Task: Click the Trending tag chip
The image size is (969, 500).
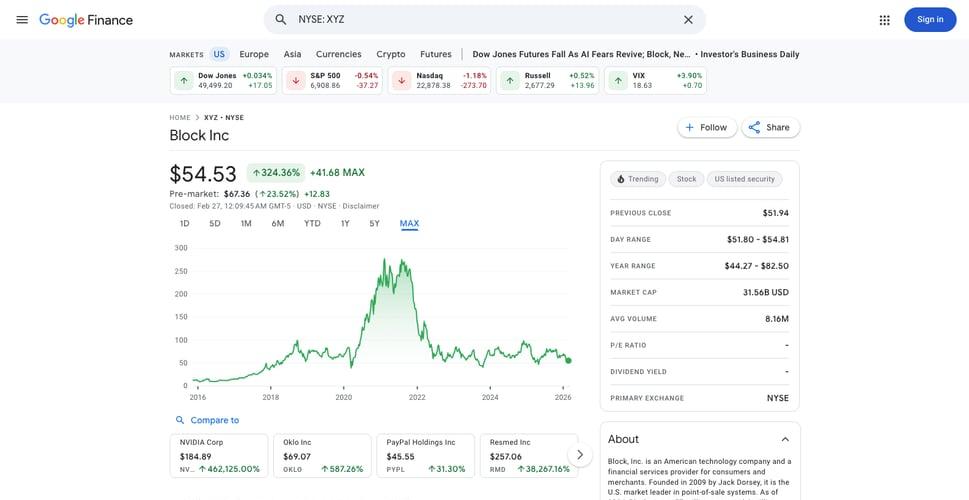Action: click(638, 179)
